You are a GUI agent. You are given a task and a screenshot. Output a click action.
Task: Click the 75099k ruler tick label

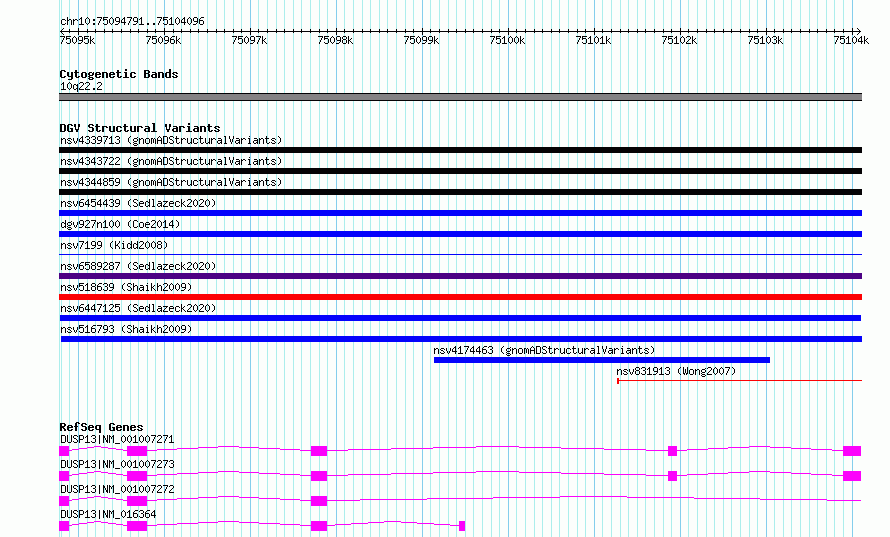click(x=421, y=40)
